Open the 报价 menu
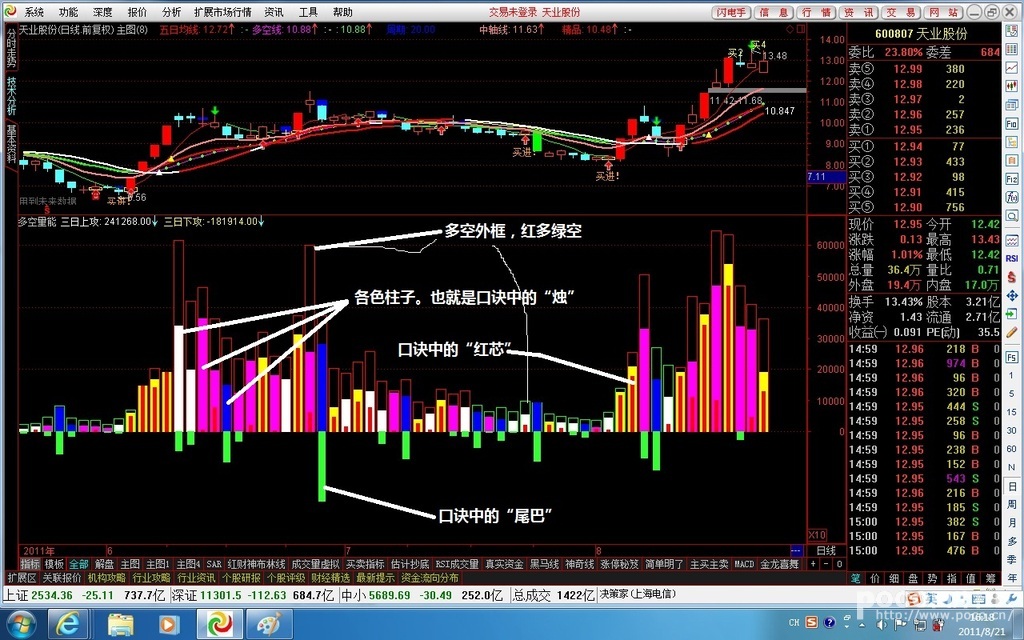 click(x=137, y=12)
